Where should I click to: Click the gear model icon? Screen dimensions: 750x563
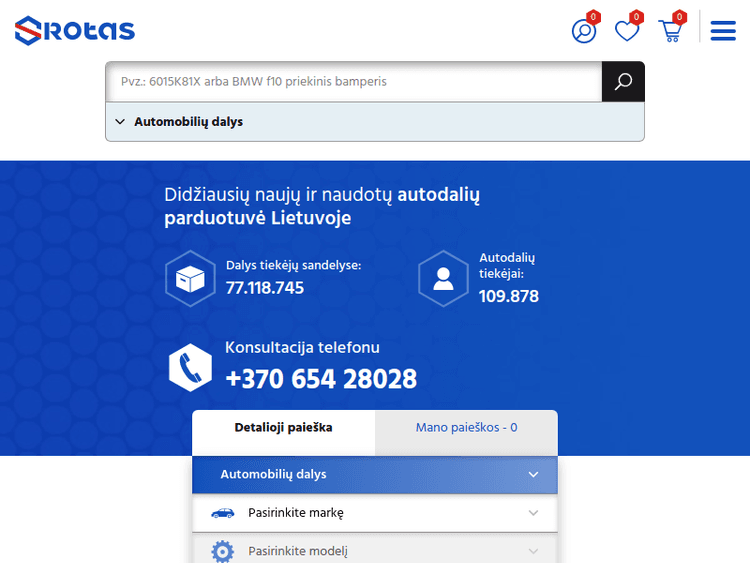[x=222, y=551]
